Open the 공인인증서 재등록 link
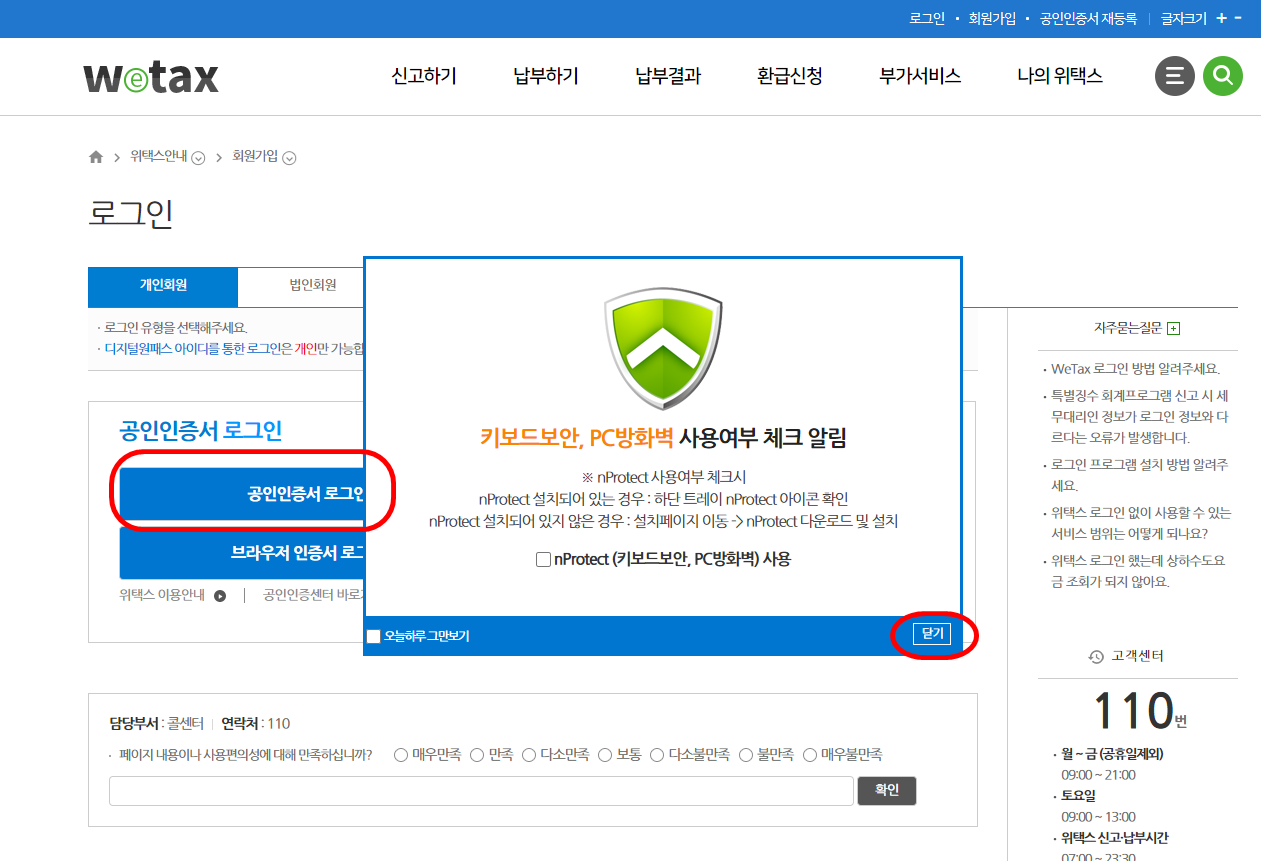 [1088, 18]
